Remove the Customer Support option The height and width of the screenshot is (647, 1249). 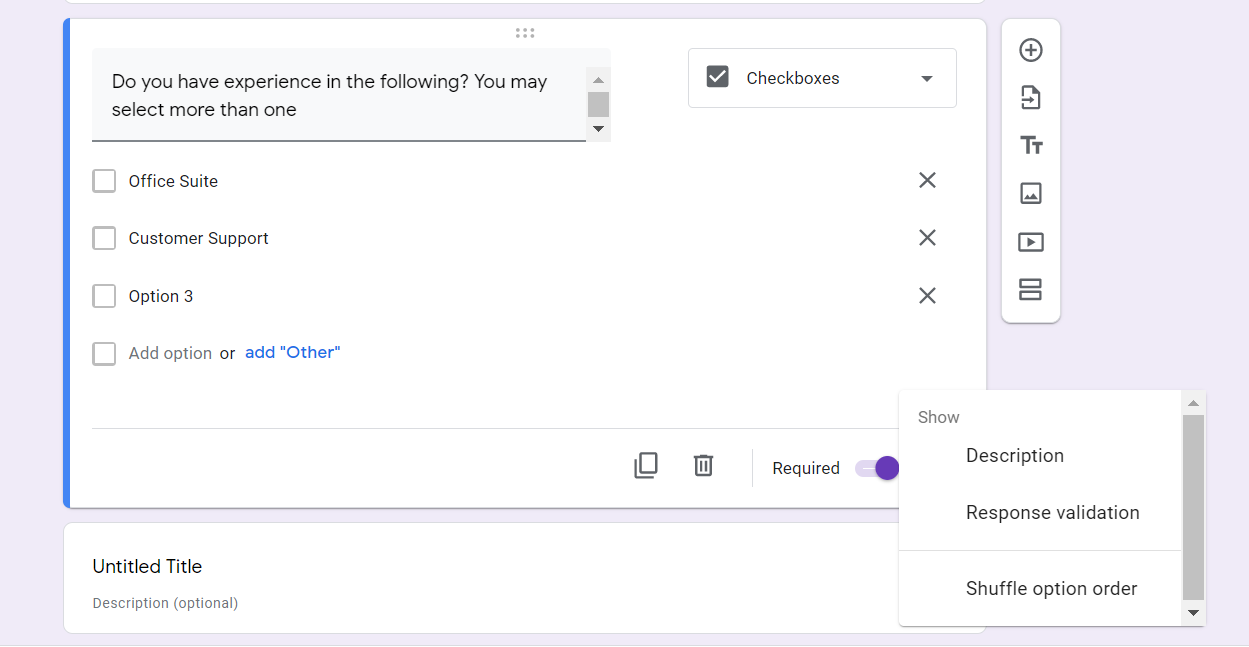[928, 238]
